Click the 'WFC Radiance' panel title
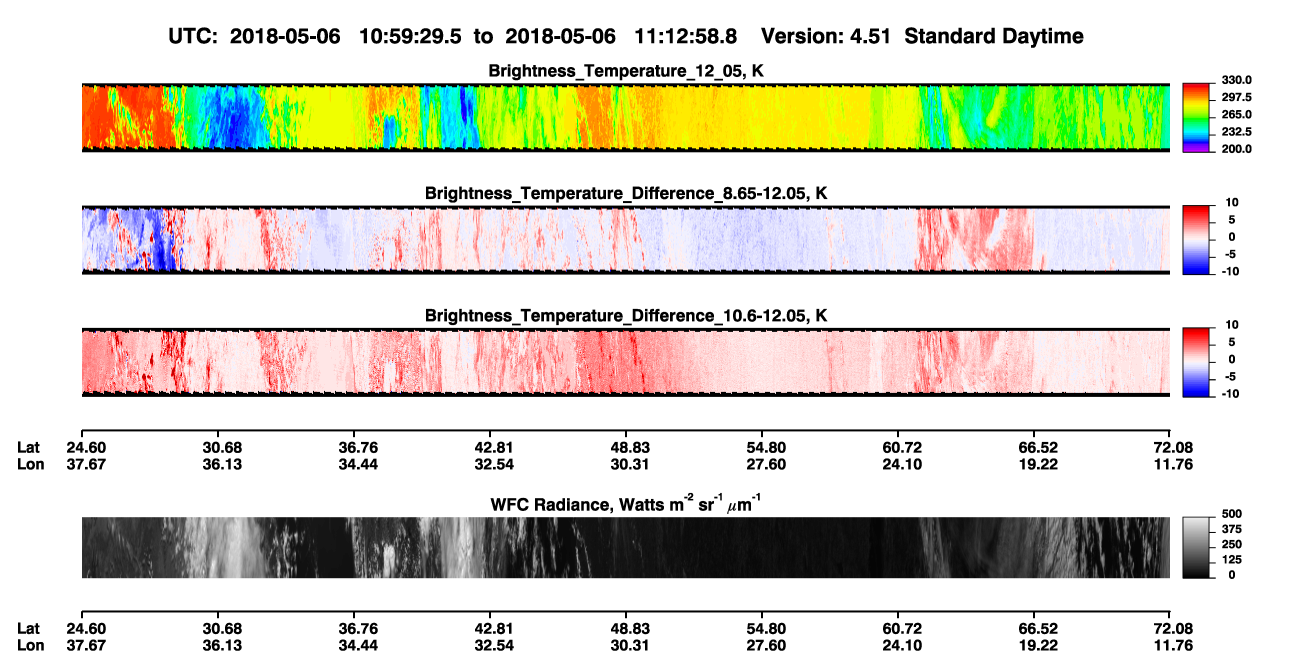 [626, 503]
